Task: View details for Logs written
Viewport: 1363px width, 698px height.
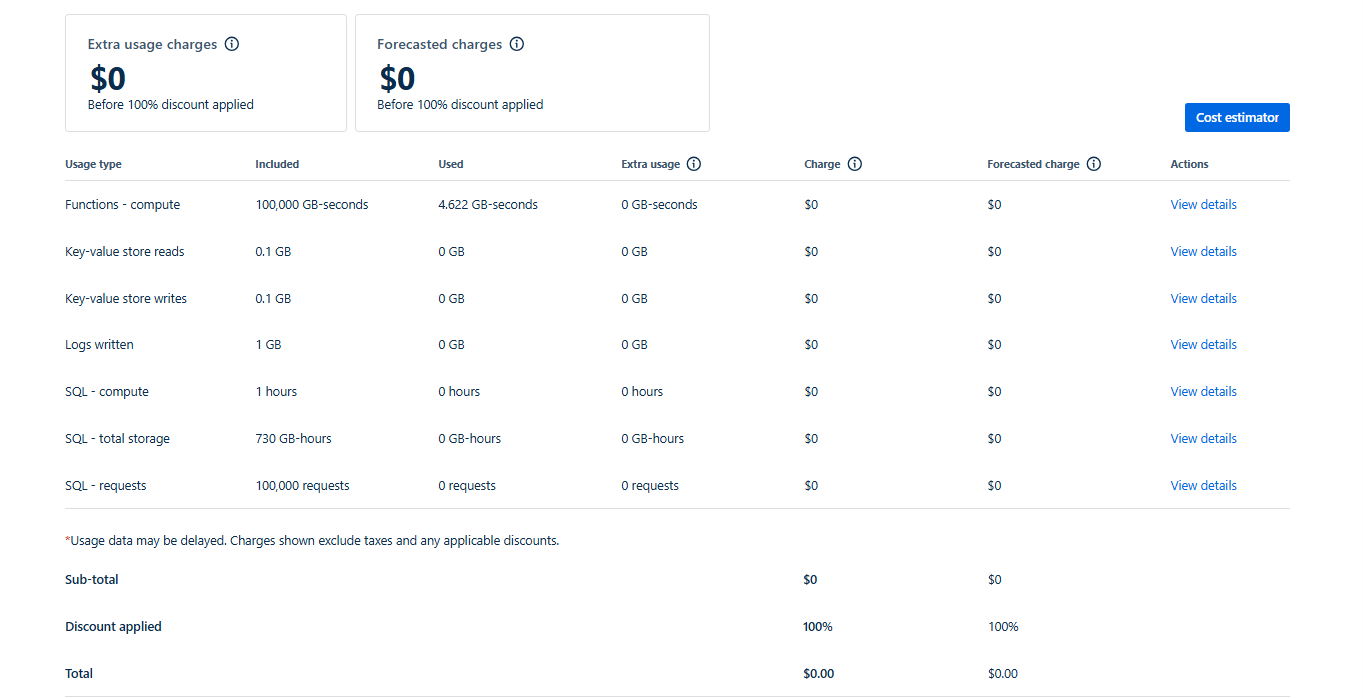Action: [x=1203, y=345]
